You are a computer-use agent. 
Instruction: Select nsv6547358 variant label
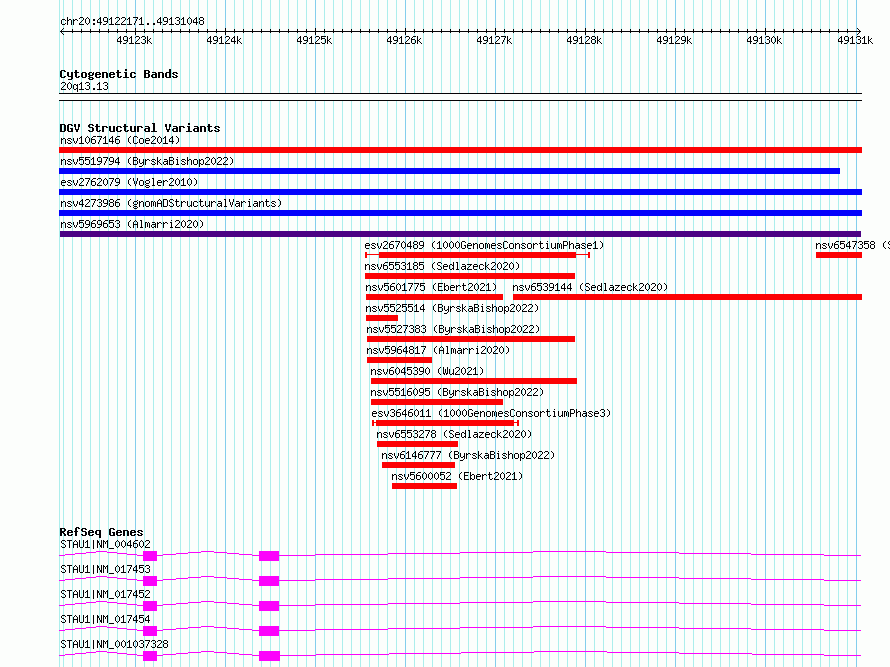pyautogui.click(x=853, y=245)
